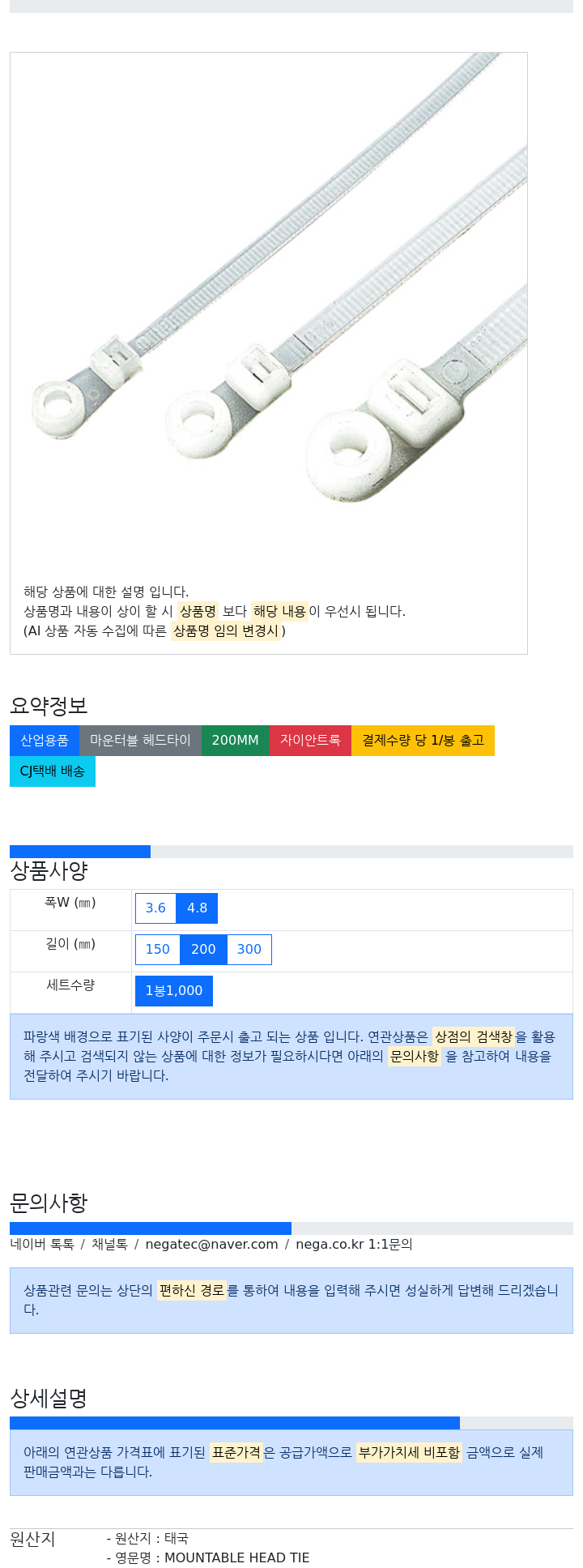Choose the 300 length option

pos(249,950)
